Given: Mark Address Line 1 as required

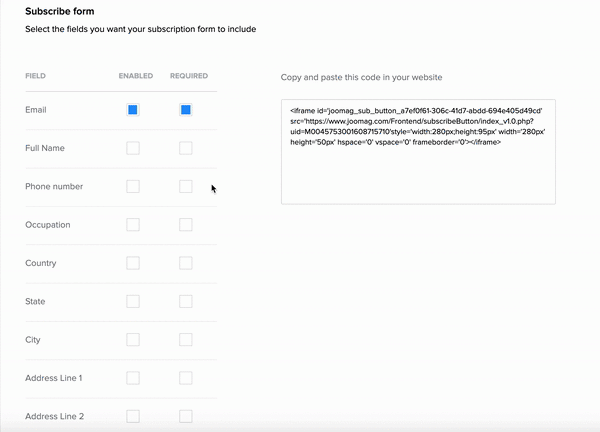Looking at the screenshot, I should [x=186, y=378].
